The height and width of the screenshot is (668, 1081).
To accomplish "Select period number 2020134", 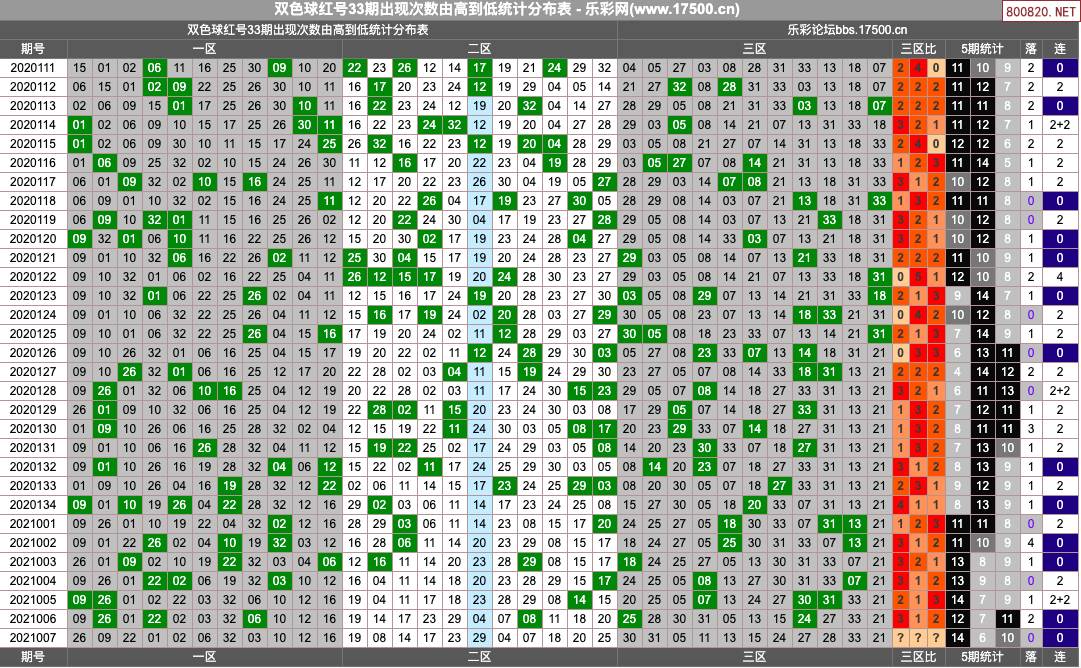I will 33,505.
